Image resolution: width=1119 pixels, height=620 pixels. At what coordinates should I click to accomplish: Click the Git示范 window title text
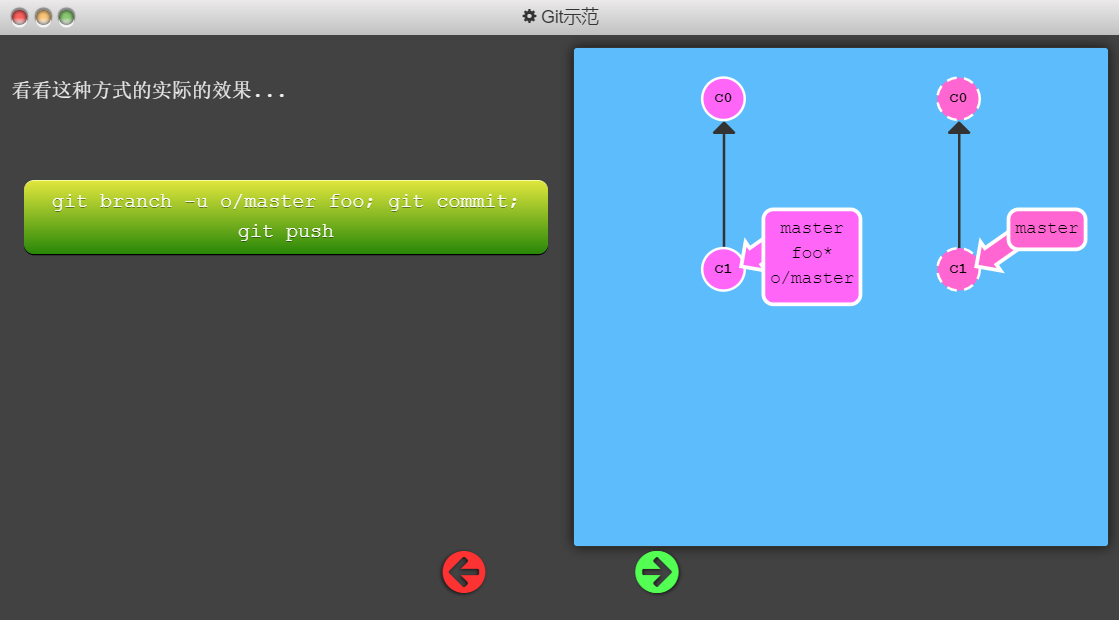click(x=570, y=17)
